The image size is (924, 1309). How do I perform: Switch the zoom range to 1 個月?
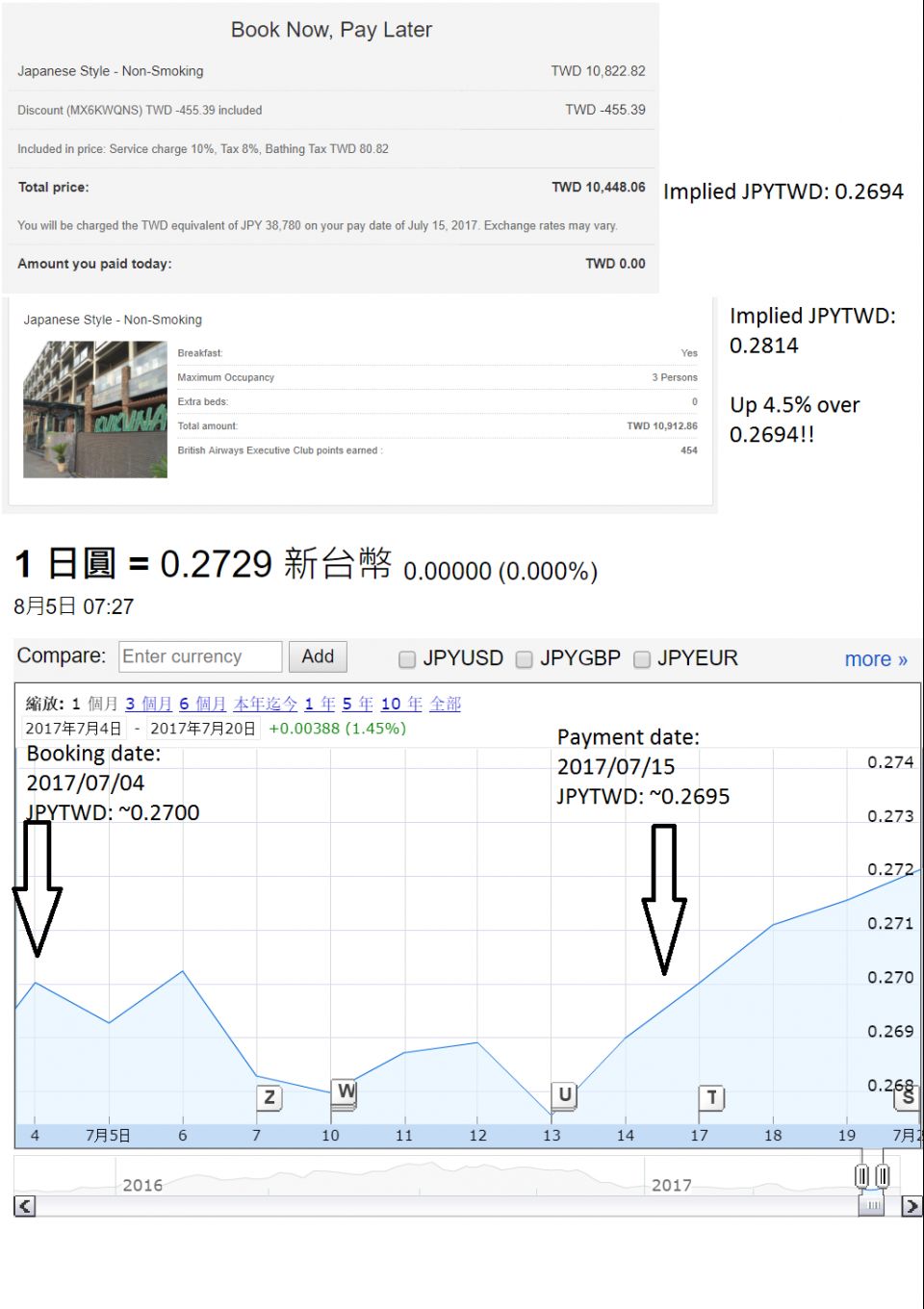coord(92,704)
